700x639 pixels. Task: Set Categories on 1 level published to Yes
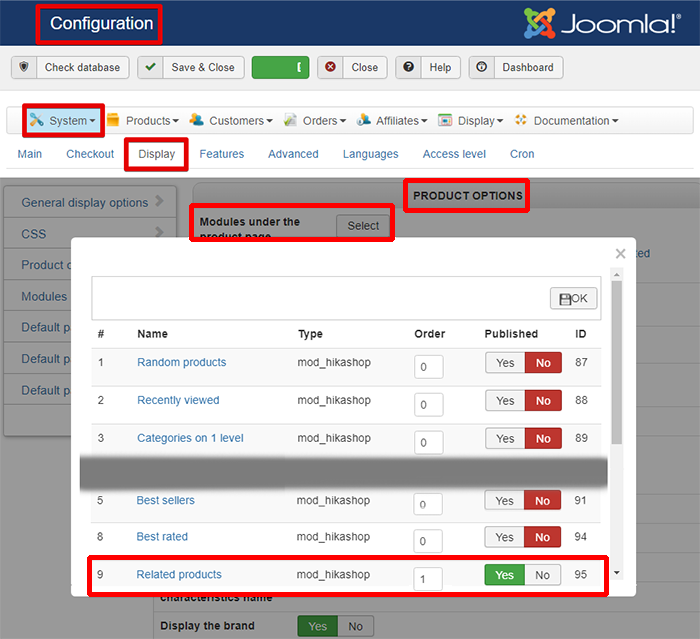(505, 439)
